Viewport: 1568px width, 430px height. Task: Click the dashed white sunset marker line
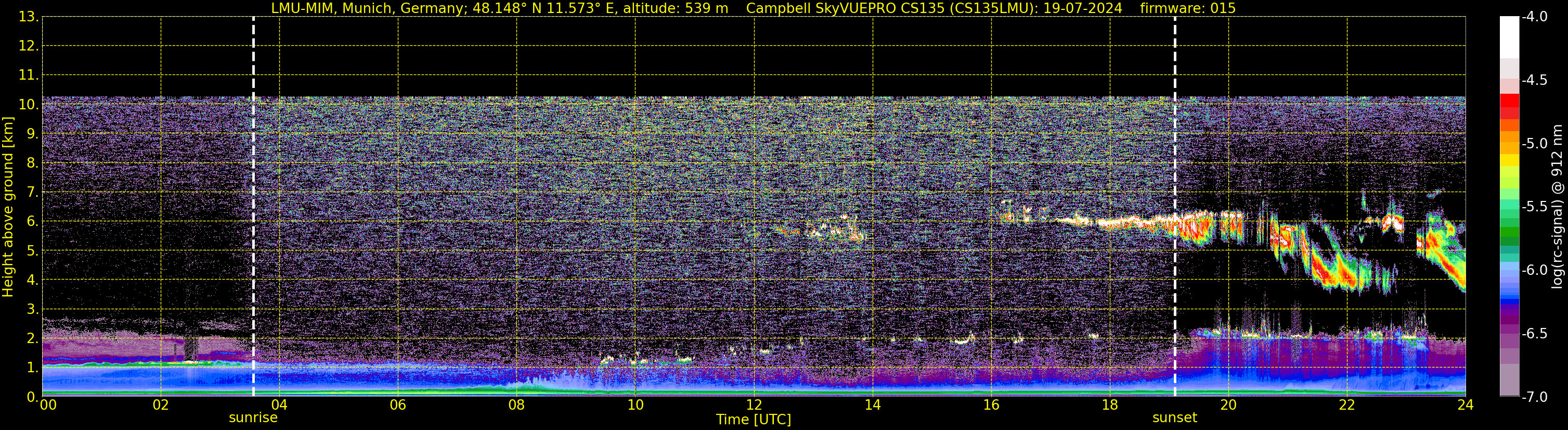[1174, 207]
